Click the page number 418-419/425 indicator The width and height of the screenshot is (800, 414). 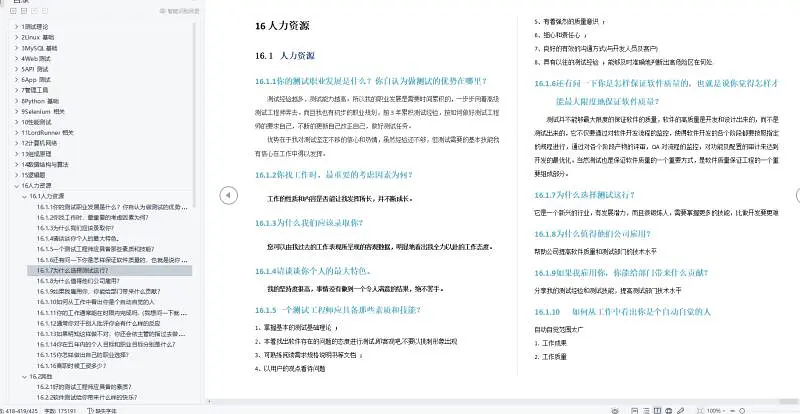pyautogui.click(x=19, y=410)
